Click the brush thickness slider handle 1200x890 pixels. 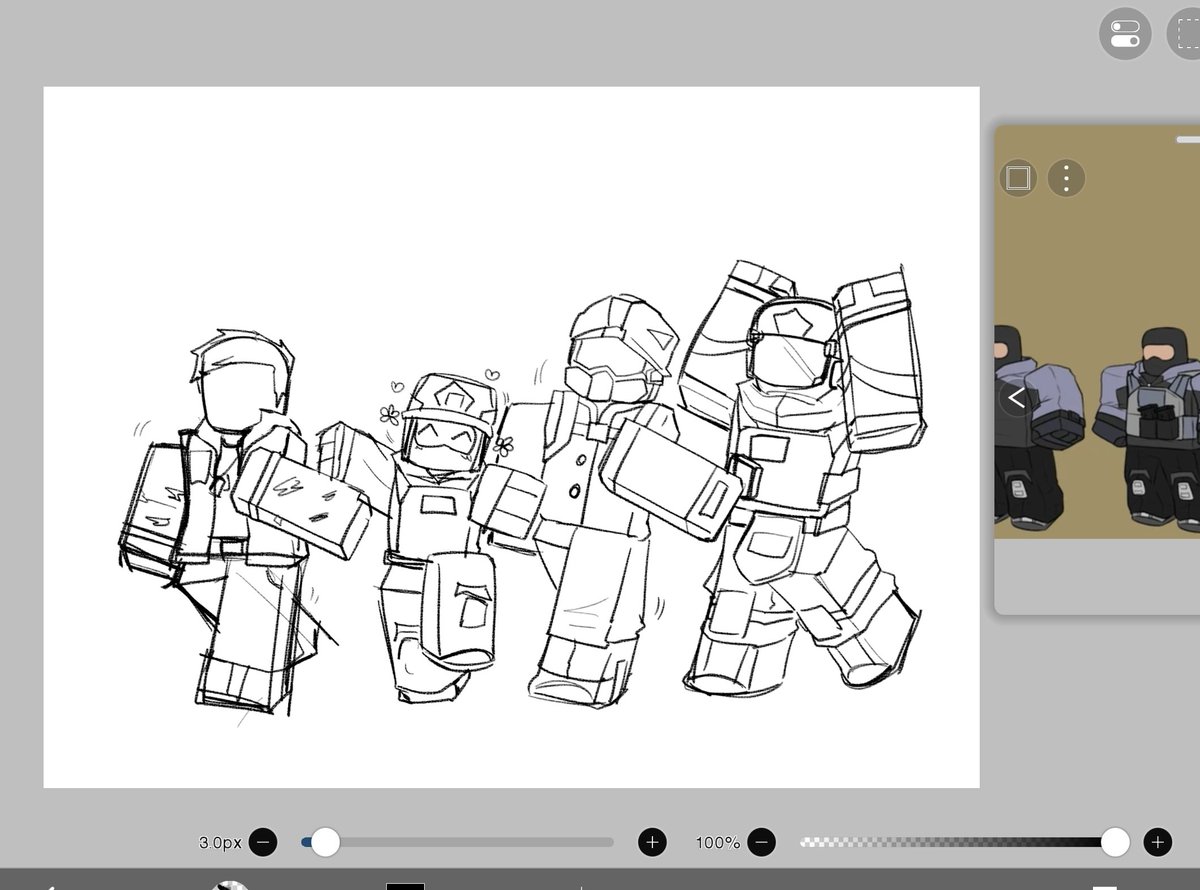(x=325, y=842)
